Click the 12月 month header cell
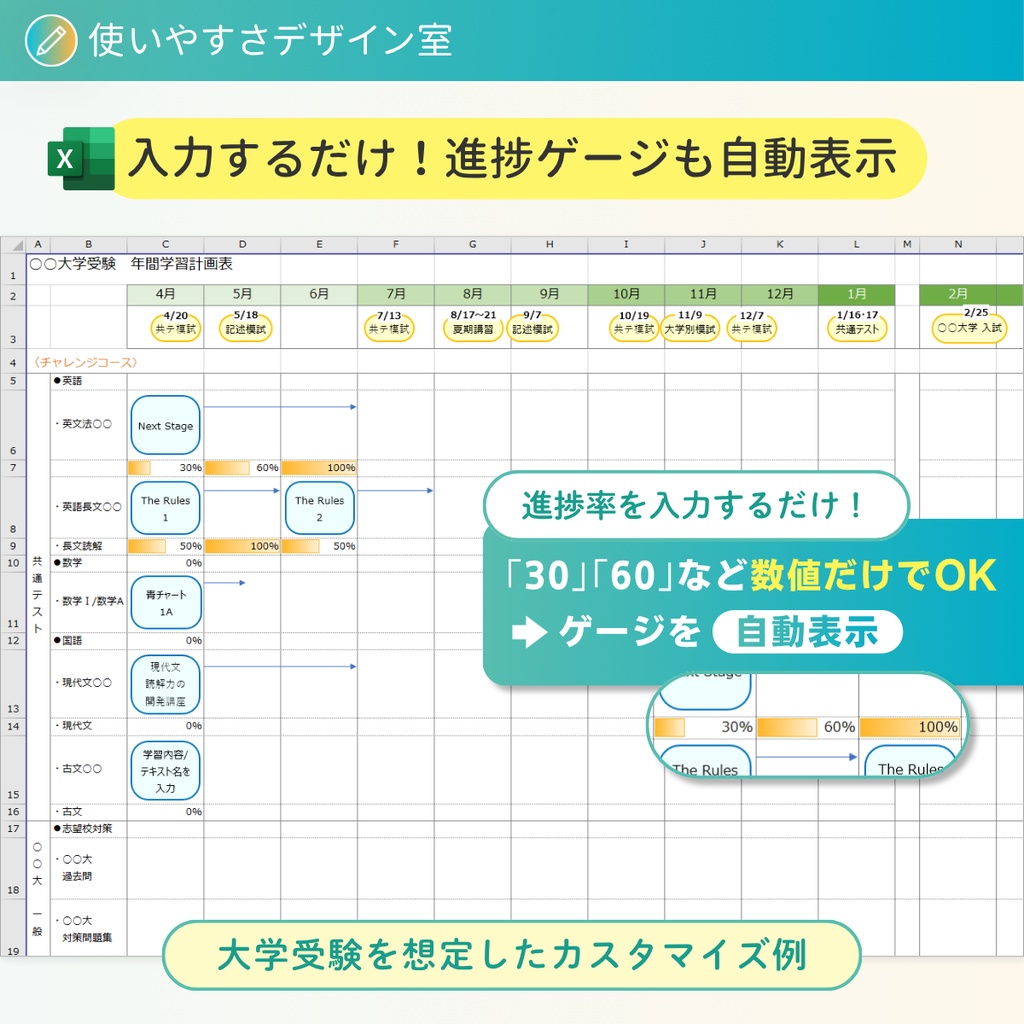The width and height of the screenshot is (1024, 1024). tap(780, 295)
